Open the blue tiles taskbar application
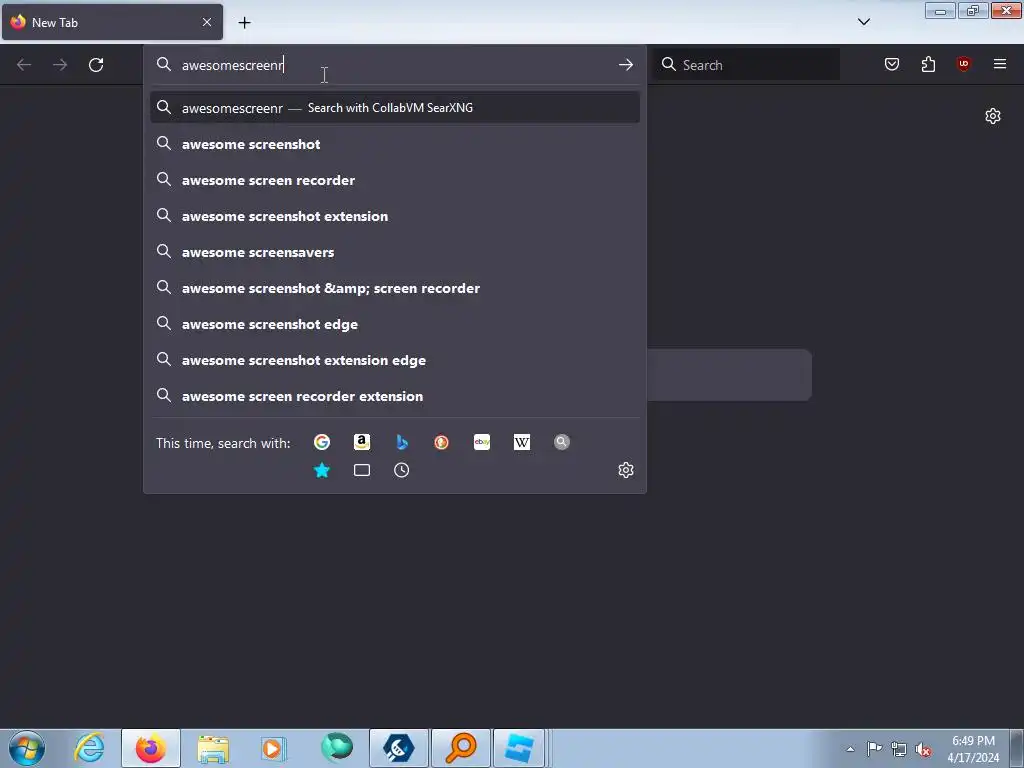 click(519, 748)
